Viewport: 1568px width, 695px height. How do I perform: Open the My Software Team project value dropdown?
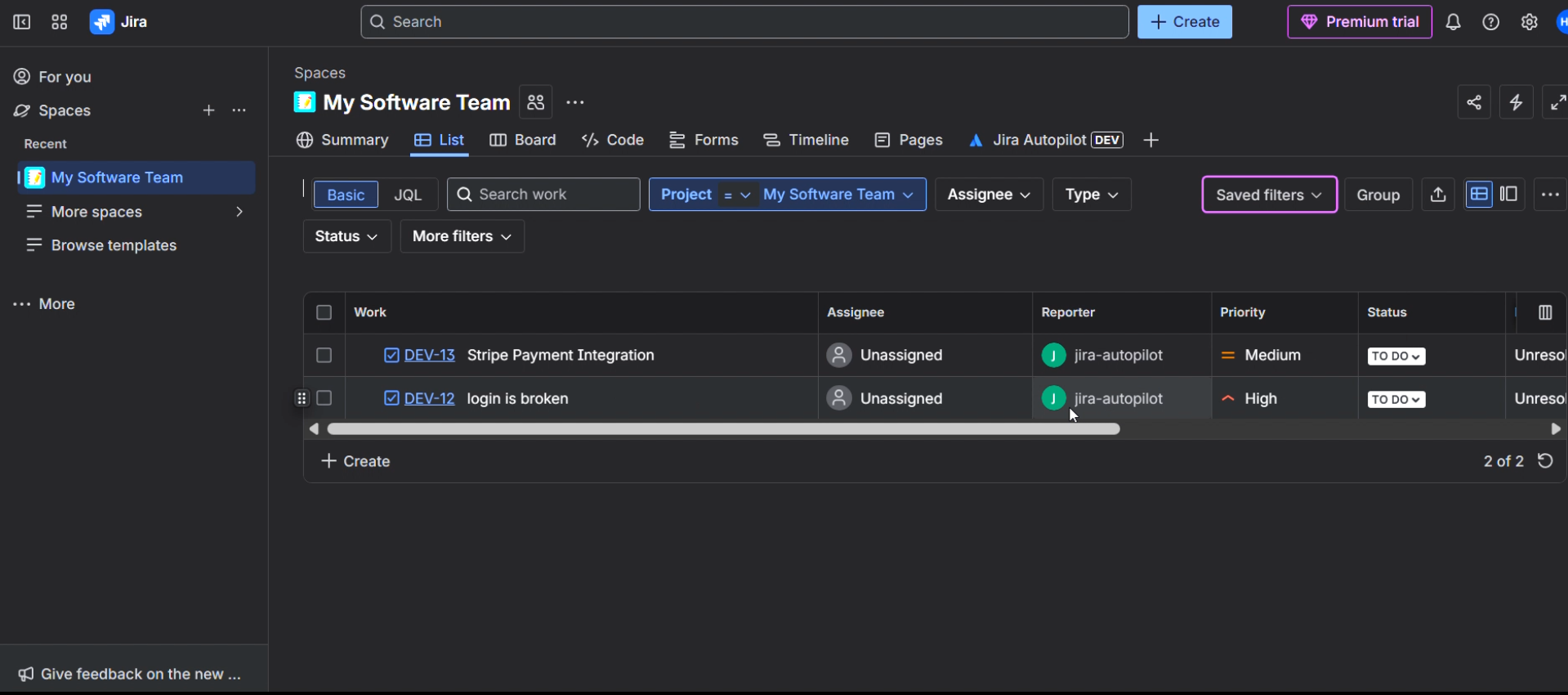tap(838, 195)
